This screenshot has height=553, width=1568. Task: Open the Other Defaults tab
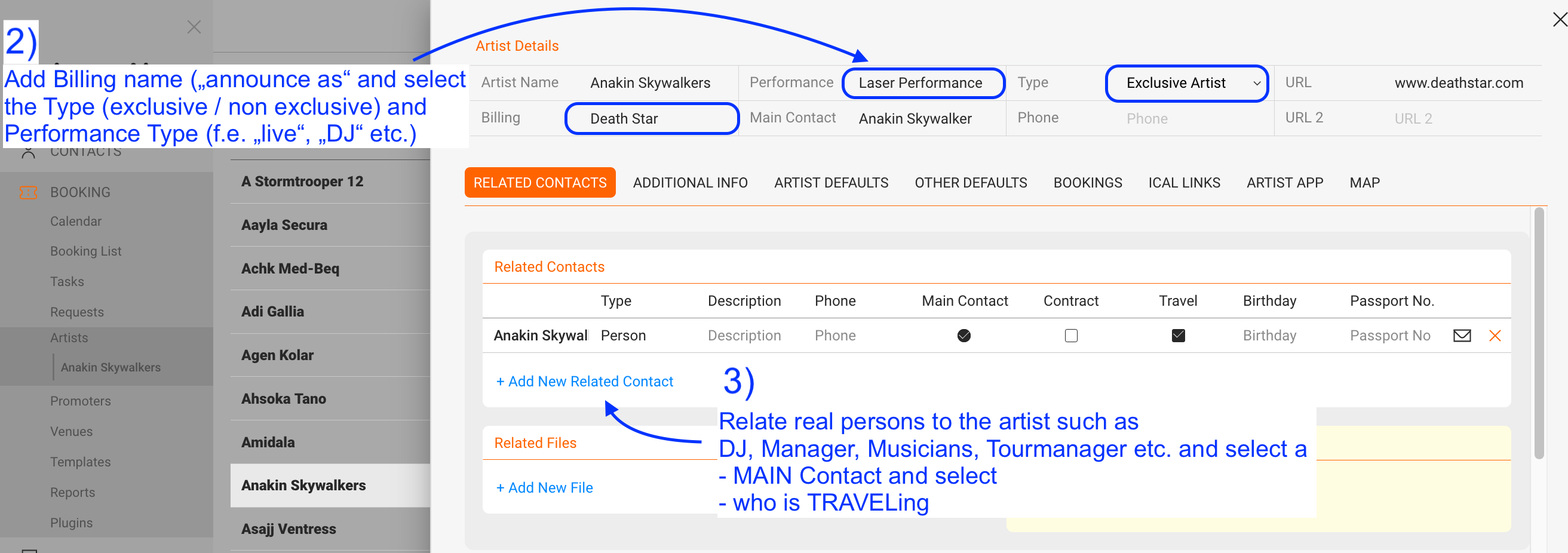[x=970, y=183]
